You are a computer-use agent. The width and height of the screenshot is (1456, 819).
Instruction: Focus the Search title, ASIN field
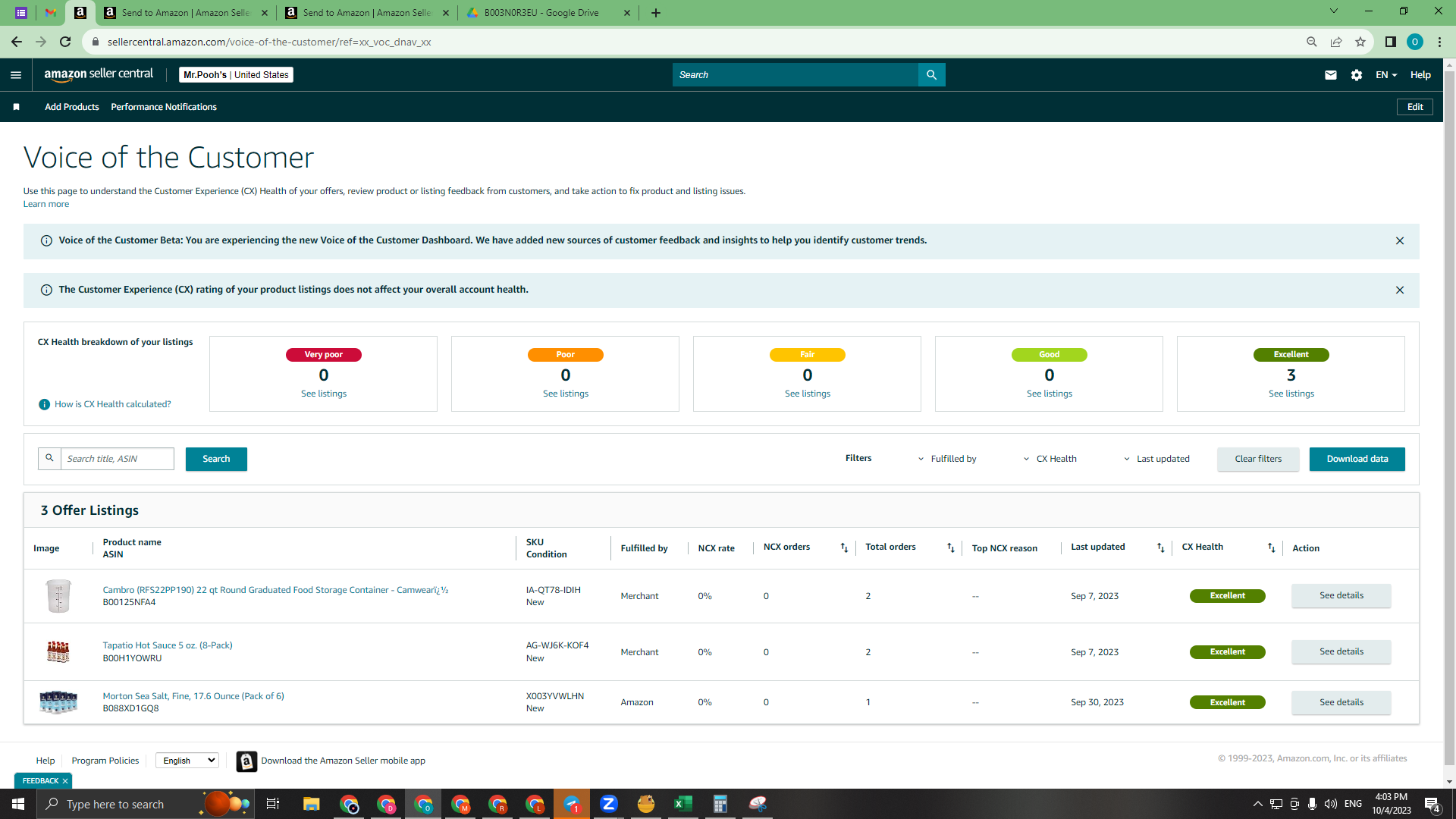[118, 459]
